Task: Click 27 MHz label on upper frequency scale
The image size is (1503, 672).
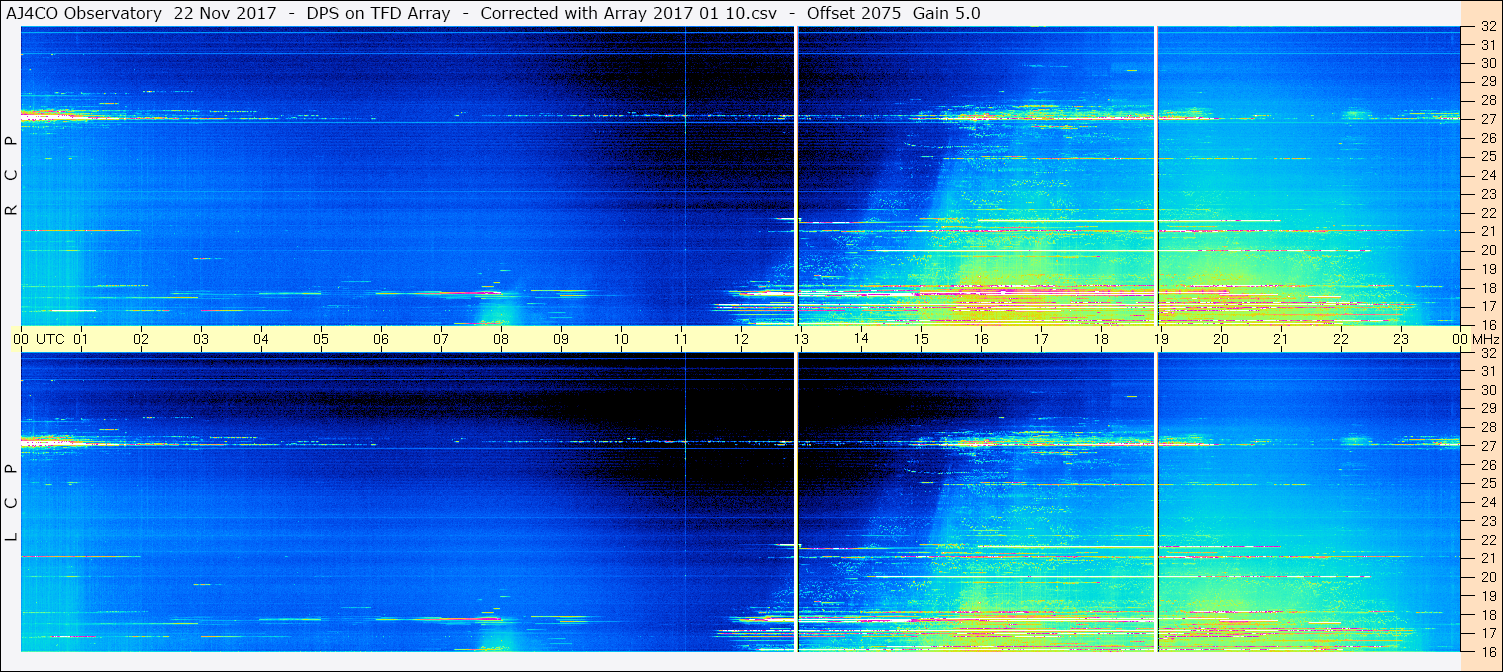Action: point(1487,119)
